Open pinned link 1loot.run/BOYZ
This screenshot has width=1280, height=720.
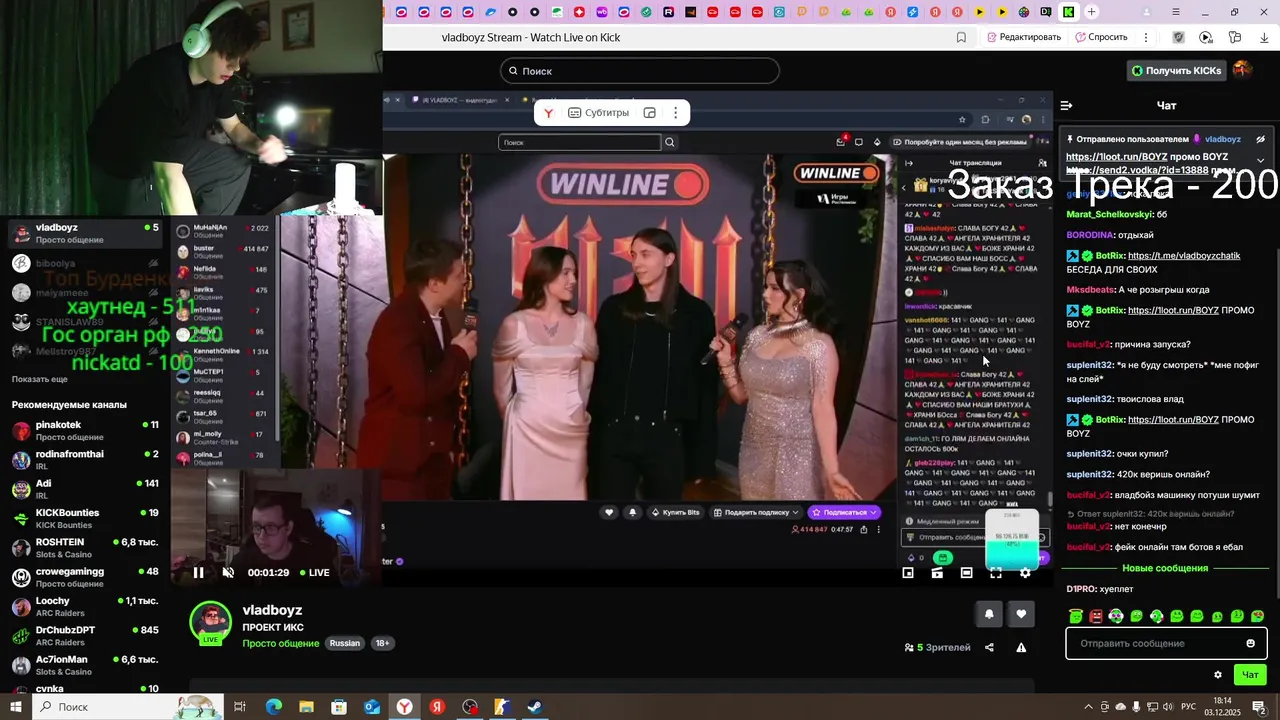1116,157
